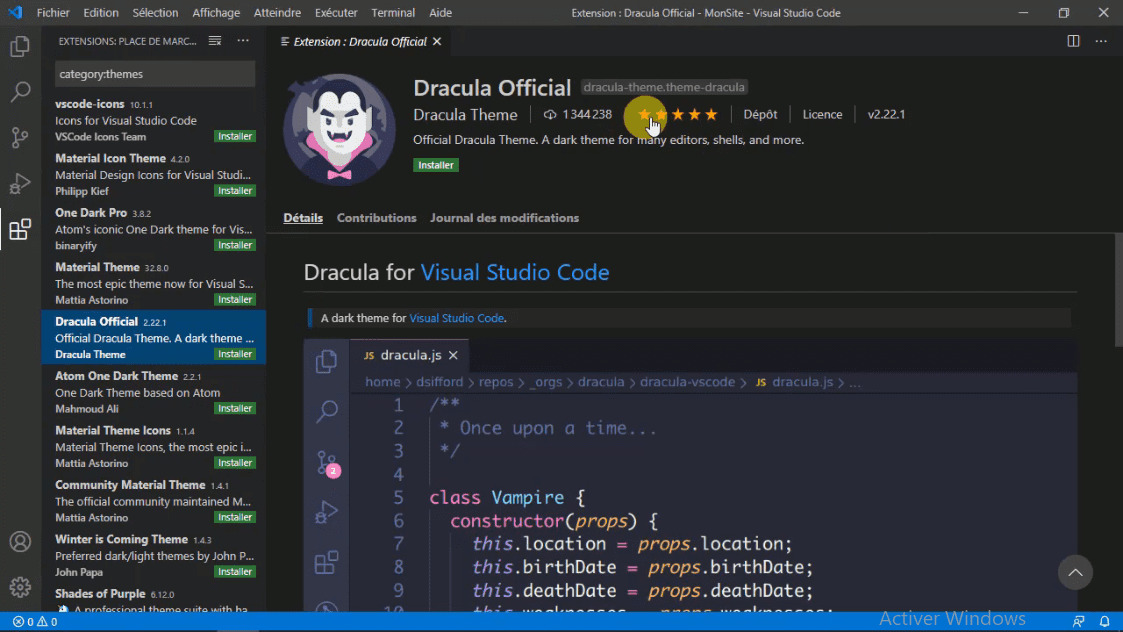The image size is (1123, 632).
Task: Open Extensions panel more actions menu
Action: coord(244,41)
